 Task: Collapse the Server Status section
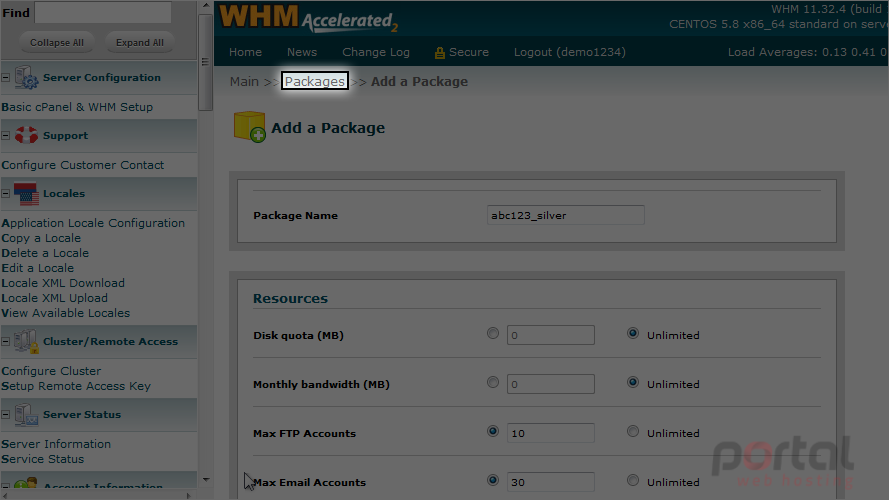6,414
